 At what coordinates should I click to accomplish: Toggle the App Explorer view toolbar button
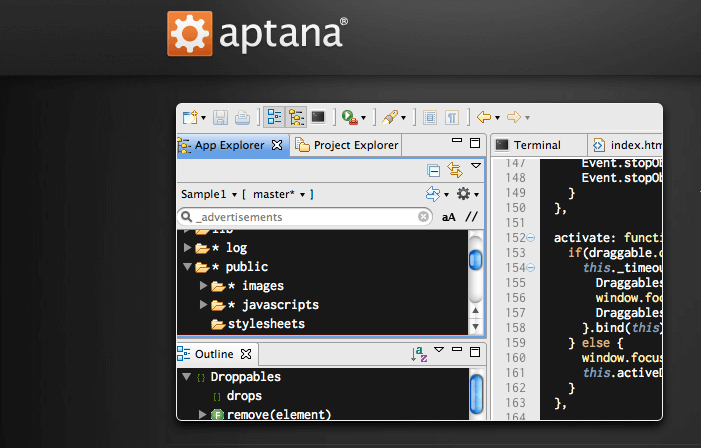click(x=274, y=118)
